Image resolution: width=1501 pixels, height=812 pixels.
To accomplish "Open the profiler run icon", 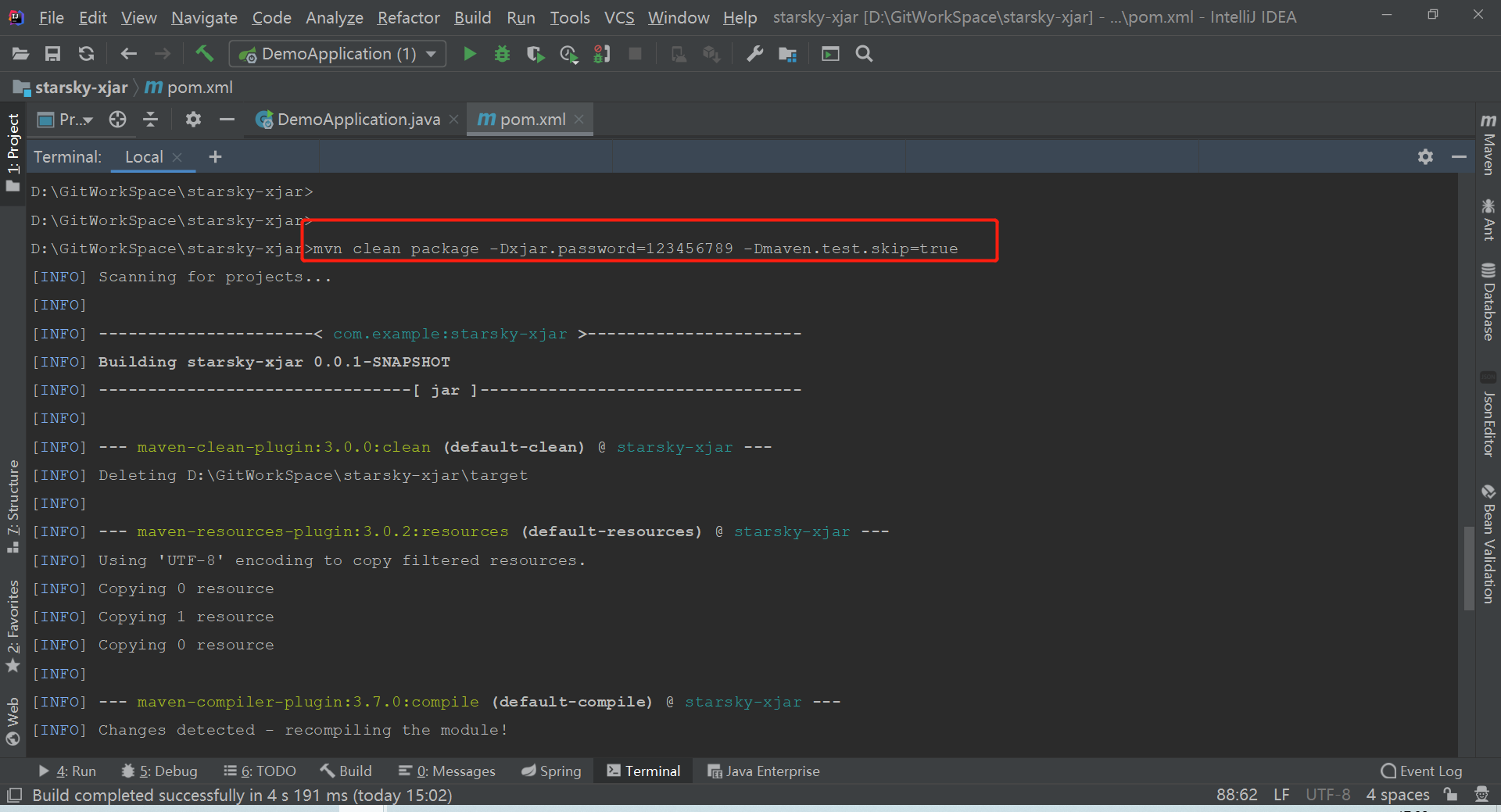I will tap(569, 54).
